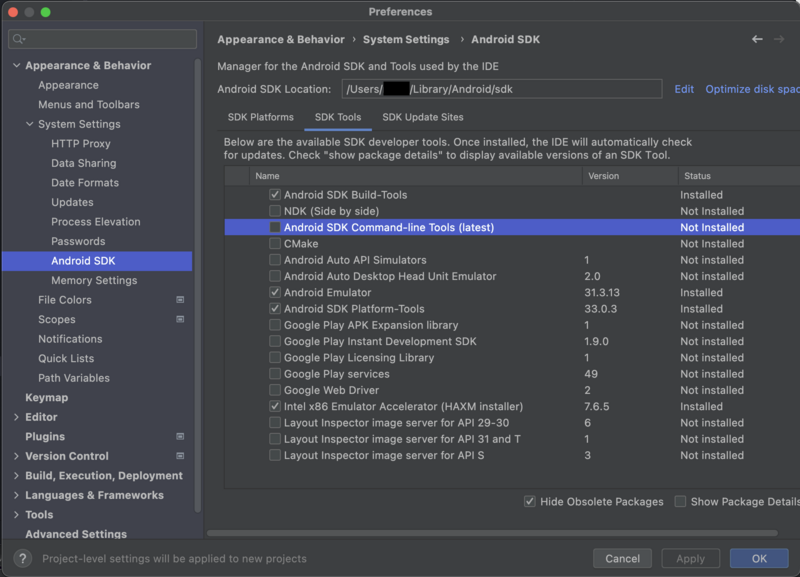This screenshot has width=800, height=577.
Task: Click the sidebar vertical scrollbar
Action: click(x=198, y=286)
